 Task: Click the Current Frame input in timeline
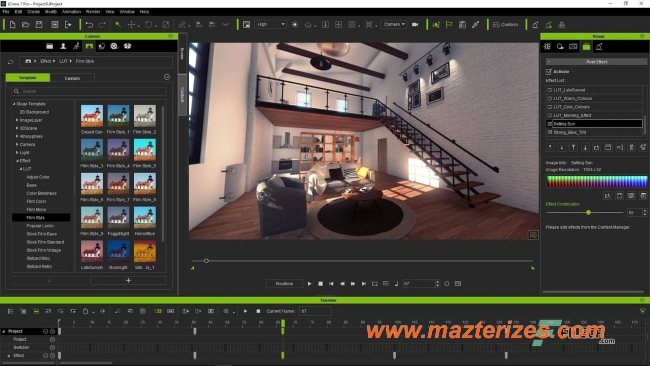click(x=315, y=311)
